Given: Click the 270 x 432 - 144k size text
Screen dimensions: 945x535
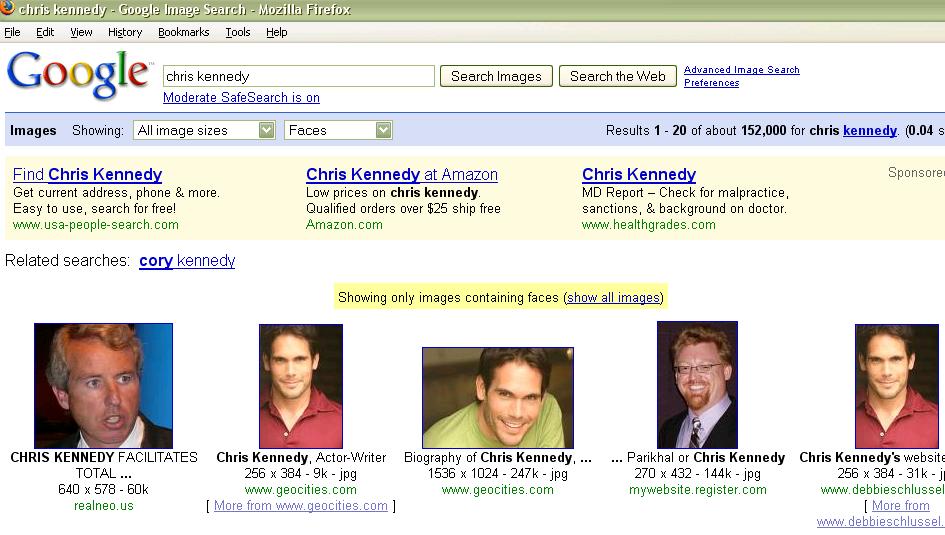Looking at the screenshot, I should (698, 474).
